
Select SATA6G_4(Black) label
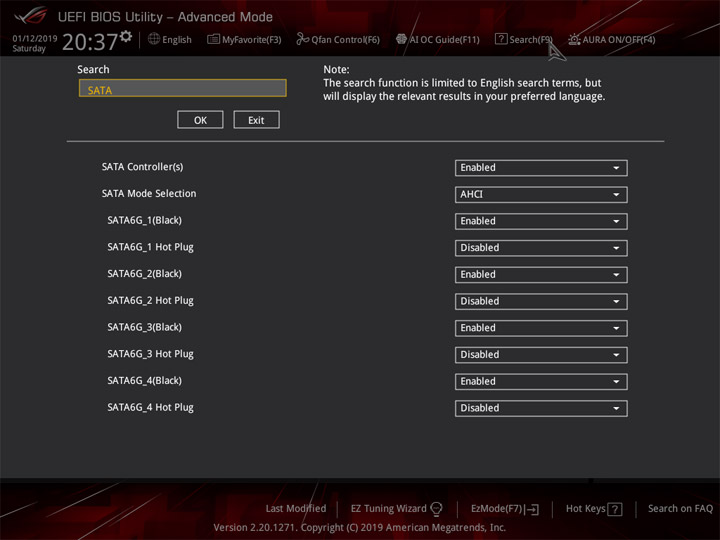click(145, 380)
